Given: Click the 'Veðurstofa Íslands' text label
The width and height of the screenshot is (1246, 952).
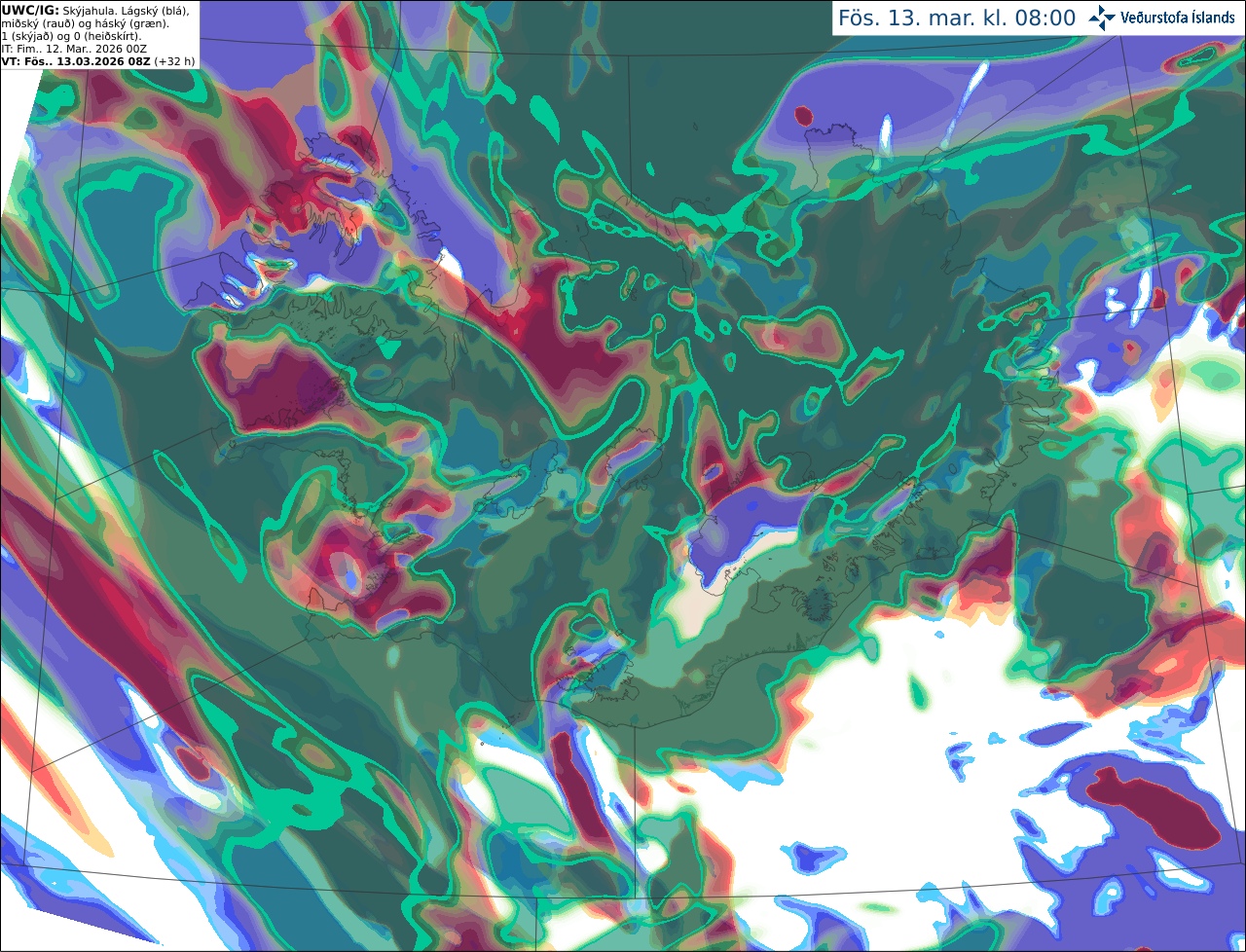Looking at the screenshot, I should (x=1178, y=18).
